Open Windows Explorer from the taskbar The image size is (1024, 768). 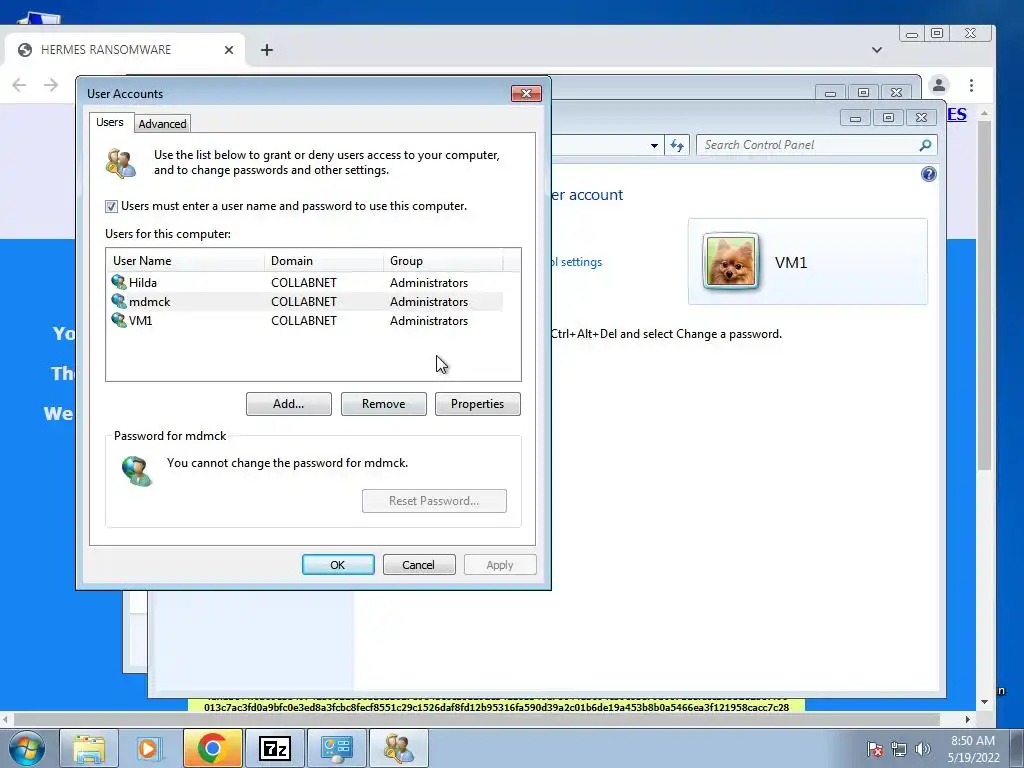point(89,748)
